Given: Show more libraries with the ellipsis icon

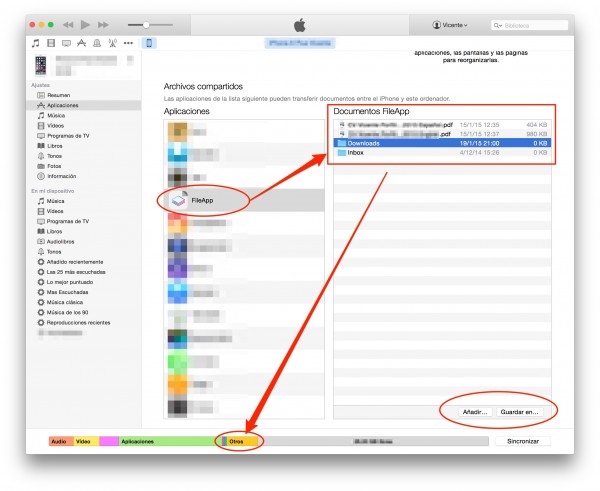Looking at the screenshot, I should 128,43.
